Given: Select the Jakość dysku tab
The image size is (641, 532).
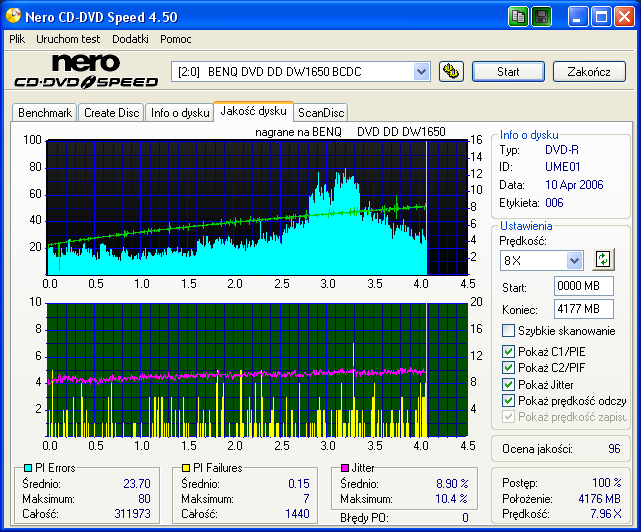Looking at the screenshot, I should [x=253, y=111].
